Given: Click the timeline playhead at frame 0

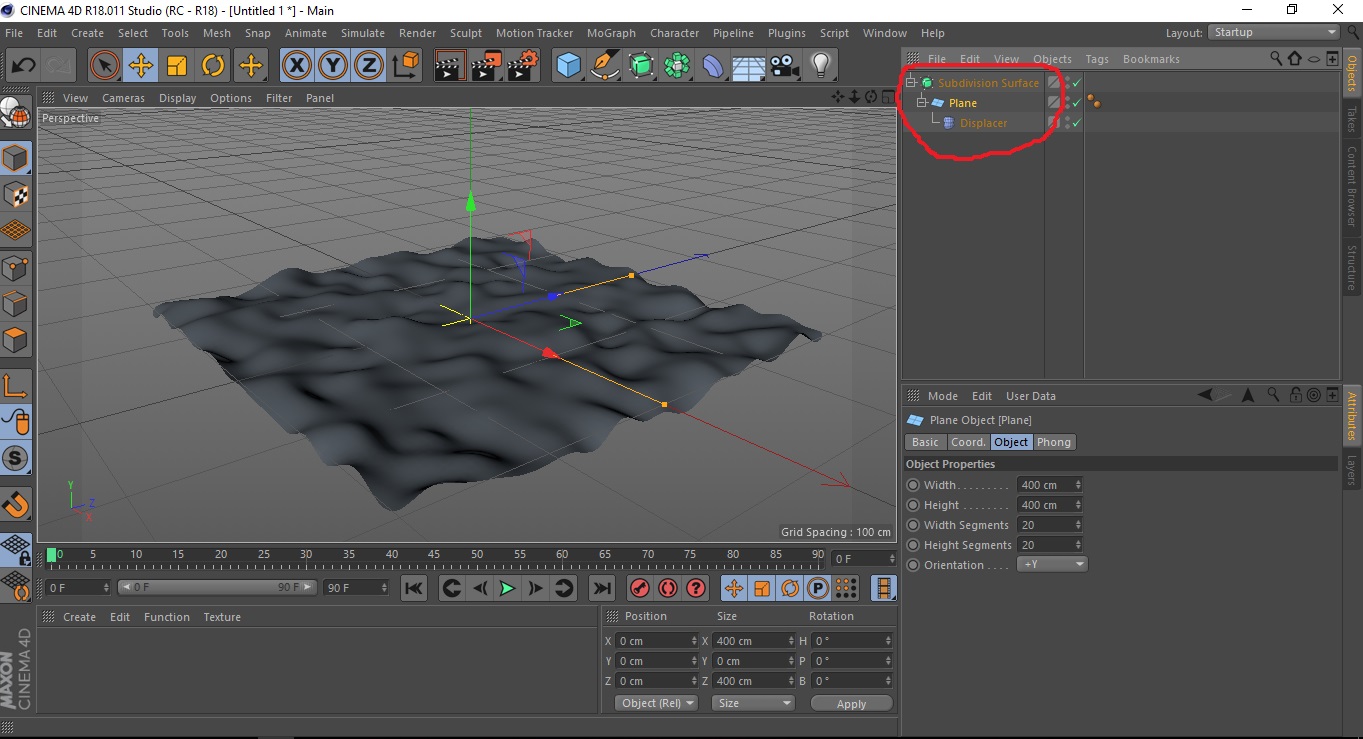Looking at the screenshot, I should click(52, 554).
